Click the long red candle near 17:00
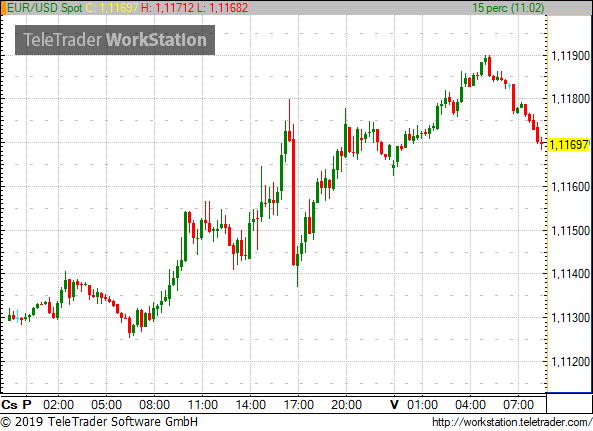The height and width of the screenshot is (431, 593). point(293,202)
